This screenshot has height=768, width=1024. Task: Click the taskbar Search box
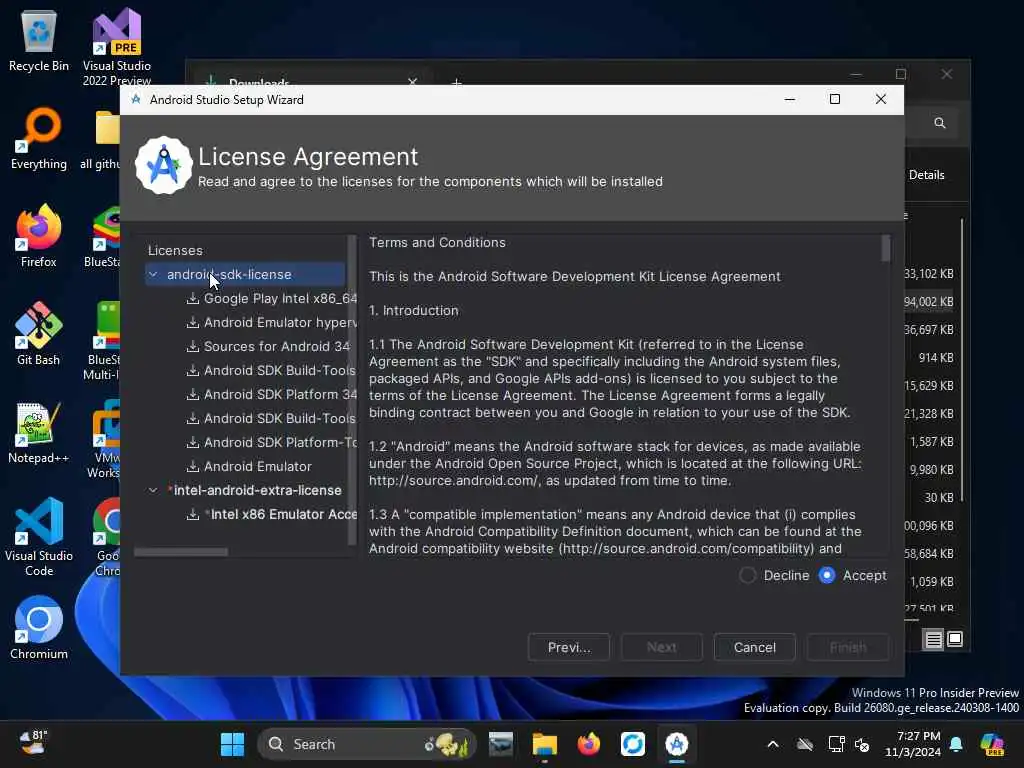click(366, 744)
